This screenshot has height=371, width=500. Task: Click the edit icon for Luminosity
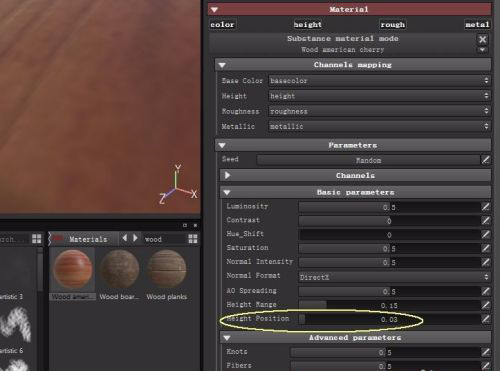485,207
